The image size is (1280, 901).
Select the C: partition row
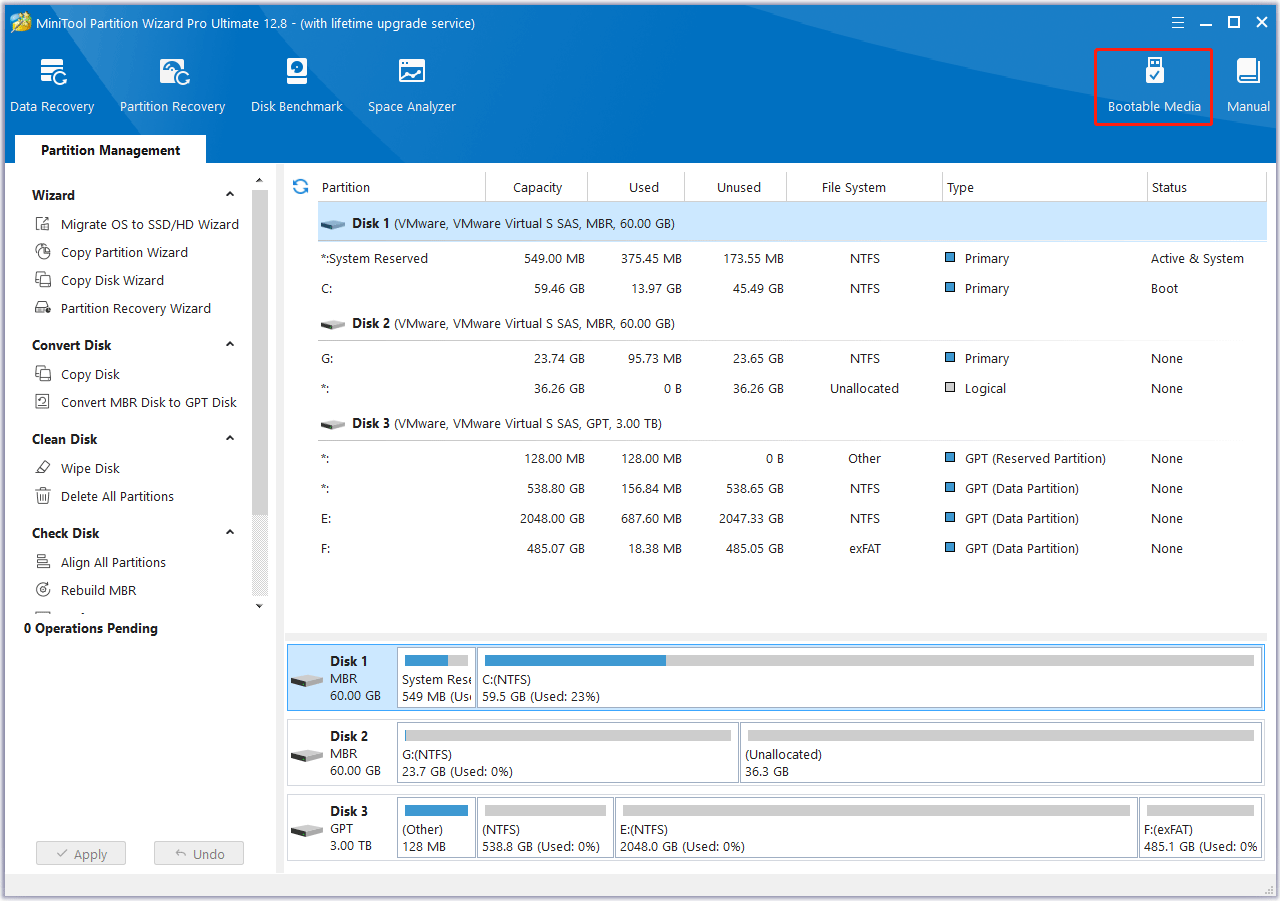pyautogui.click(x=792, y=288)
